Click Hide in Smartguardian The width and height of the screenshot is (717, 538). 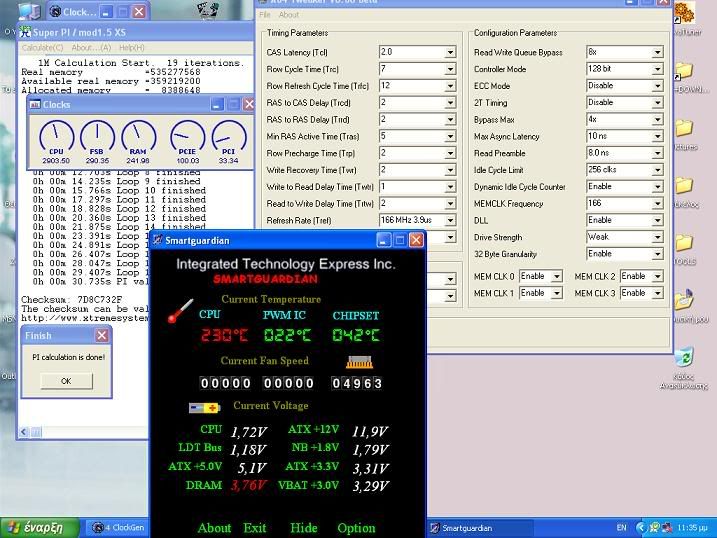coord(304,528)
